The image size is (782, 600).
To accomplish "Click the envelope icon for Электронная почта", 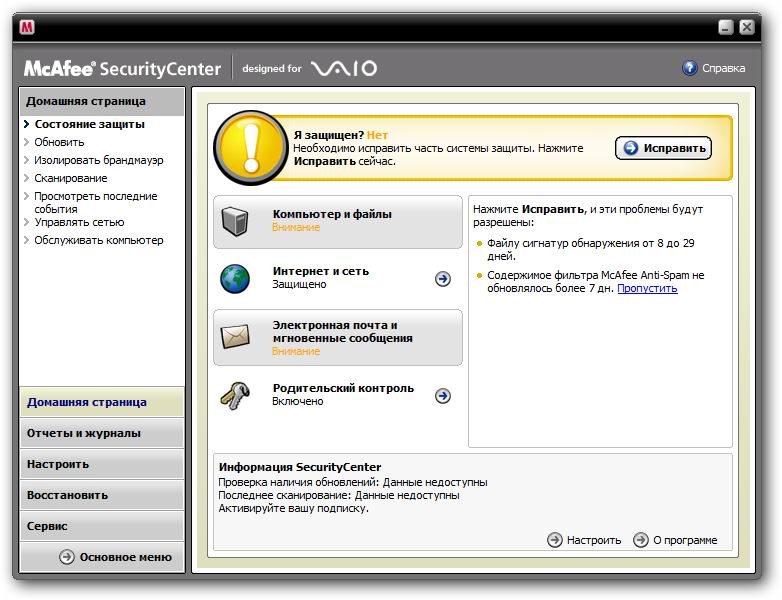I will [235, 337].
